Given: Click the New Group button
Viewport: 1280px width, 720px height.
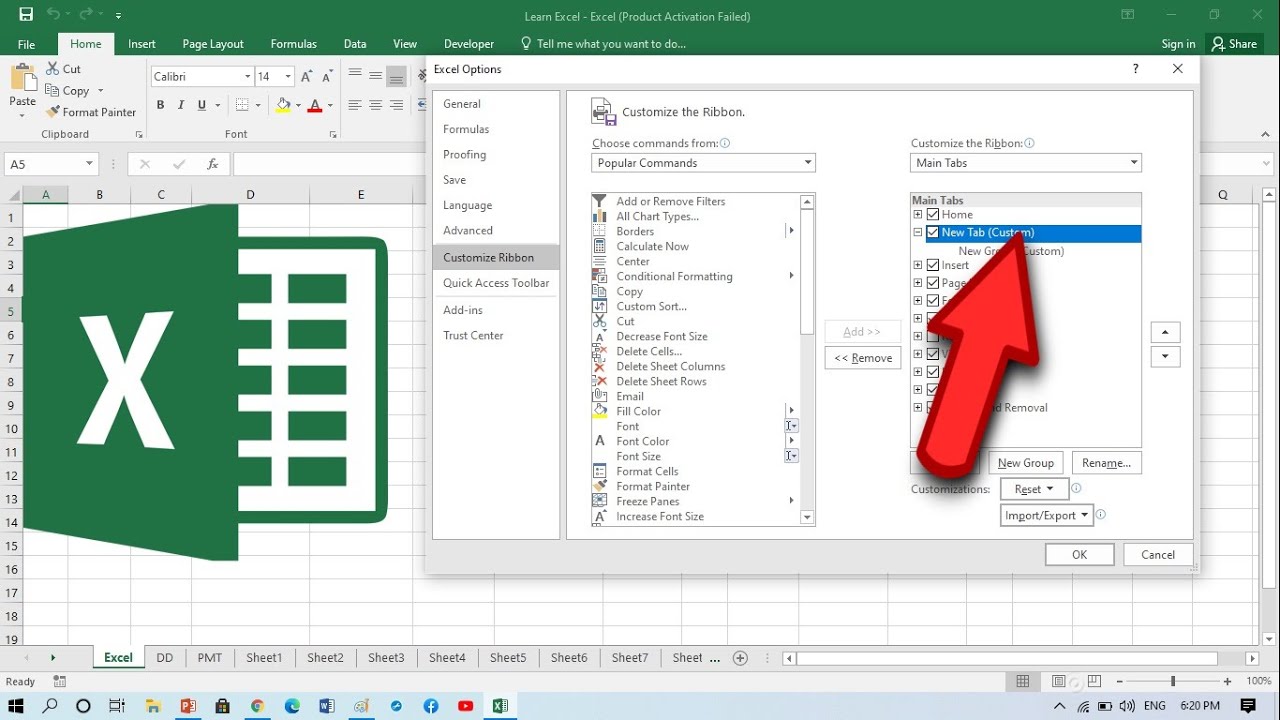Looking at the screenshot, I should point(1025,463).
